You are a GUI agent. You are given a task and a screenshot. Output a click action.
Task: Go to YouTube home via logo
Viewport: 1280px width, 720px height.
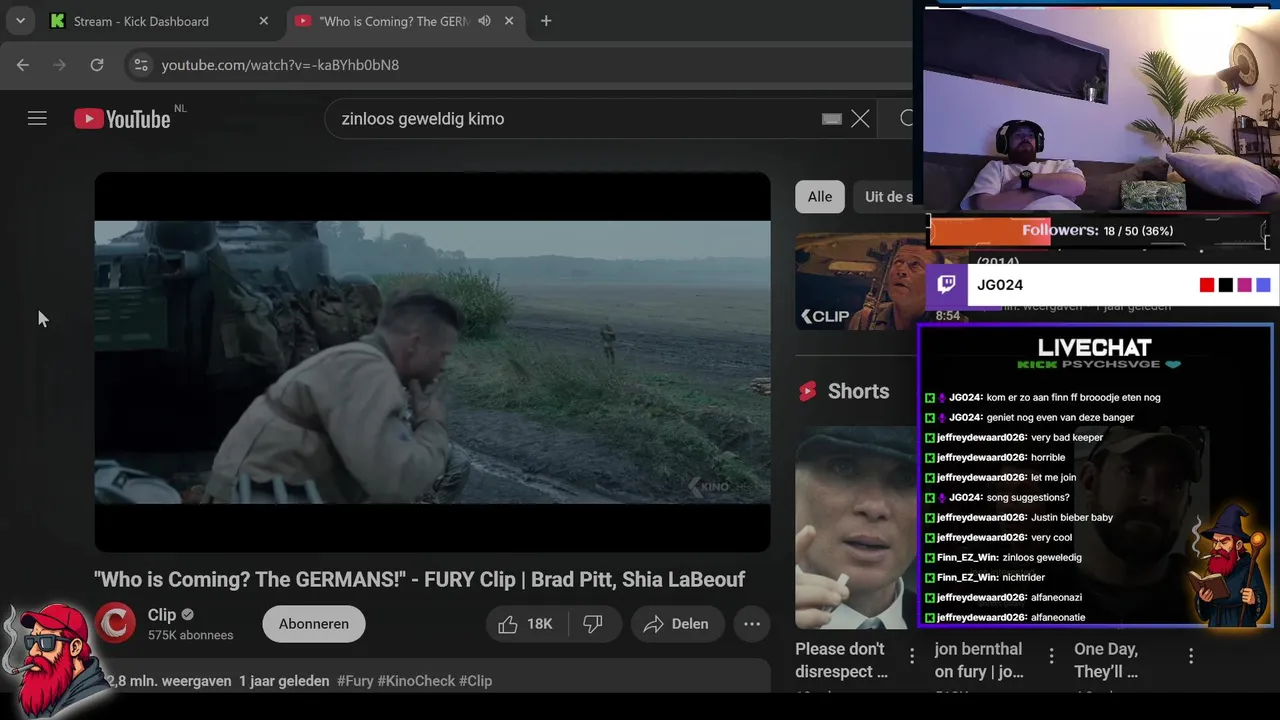pos(123,119)
